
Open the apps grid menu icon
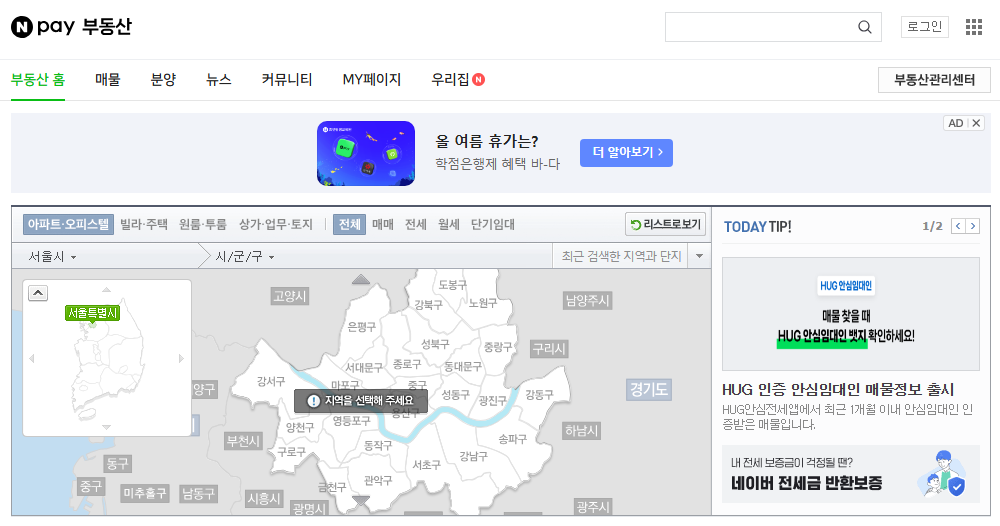click(973, 27)
